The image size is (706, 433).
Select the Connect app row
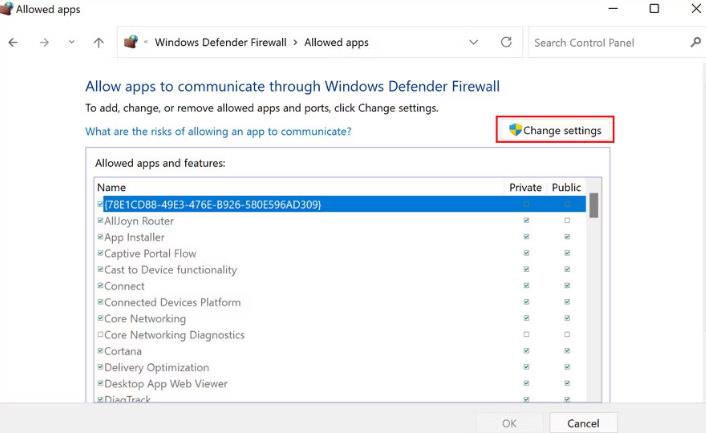[x=341, y=286]
